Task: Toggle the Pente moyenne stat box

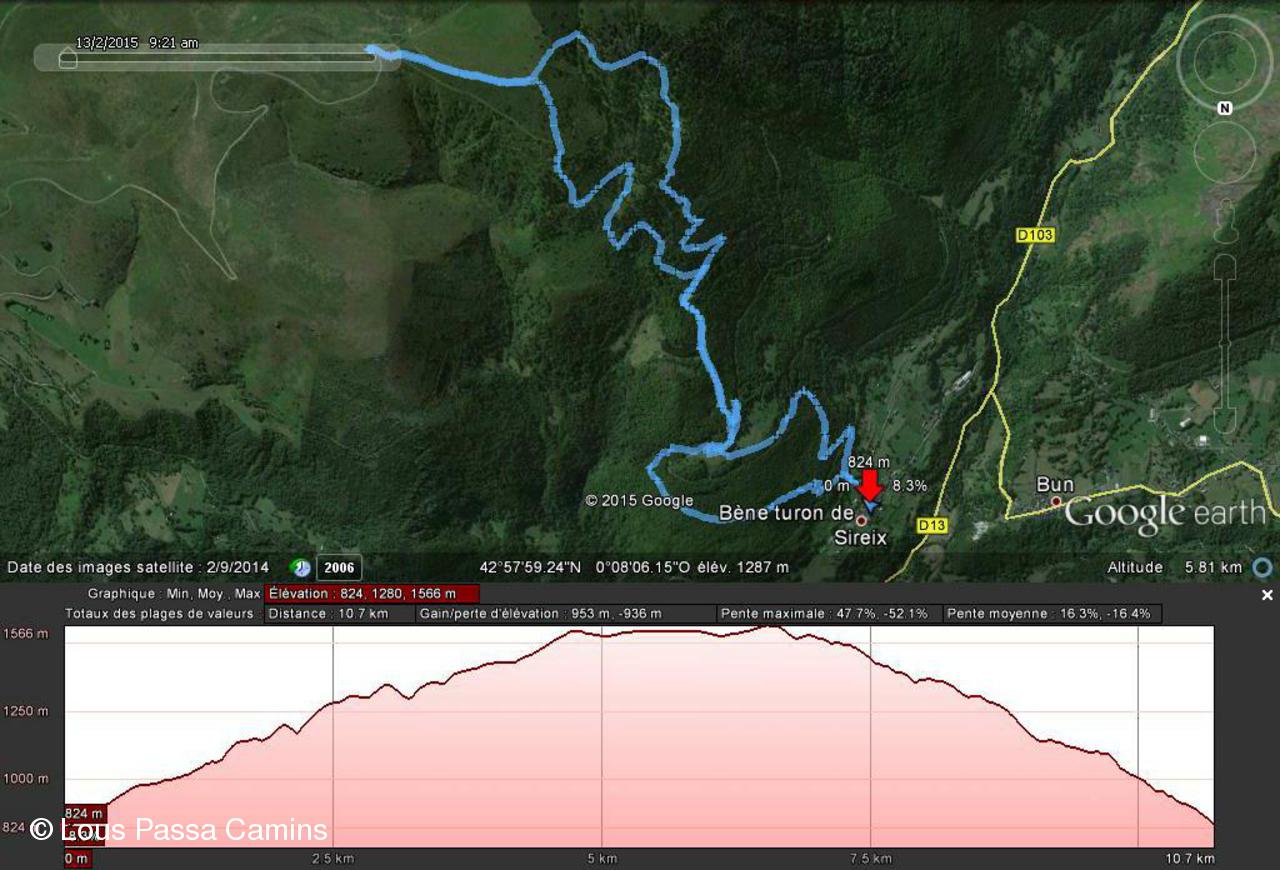Action: 1053,613
